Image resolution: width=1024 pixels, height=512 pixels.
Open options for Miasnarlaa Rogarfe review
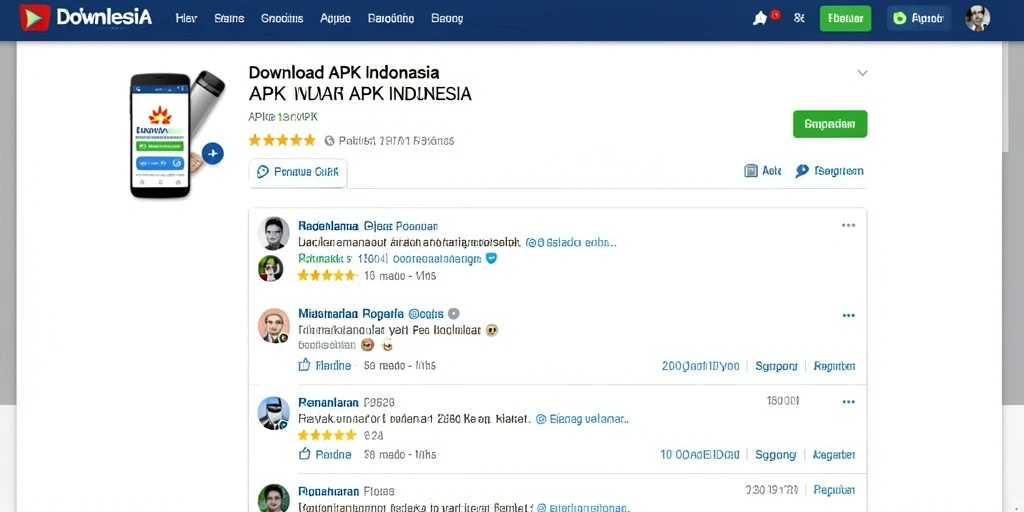(x=848, y=315)
